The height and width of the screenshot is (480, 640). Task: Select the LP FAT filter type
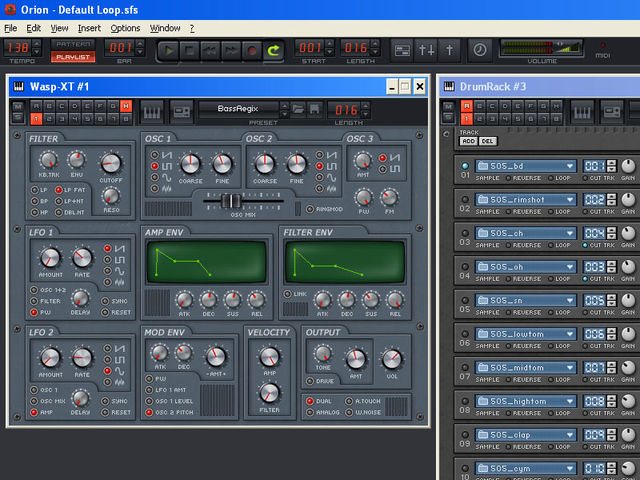coord(58,190)
